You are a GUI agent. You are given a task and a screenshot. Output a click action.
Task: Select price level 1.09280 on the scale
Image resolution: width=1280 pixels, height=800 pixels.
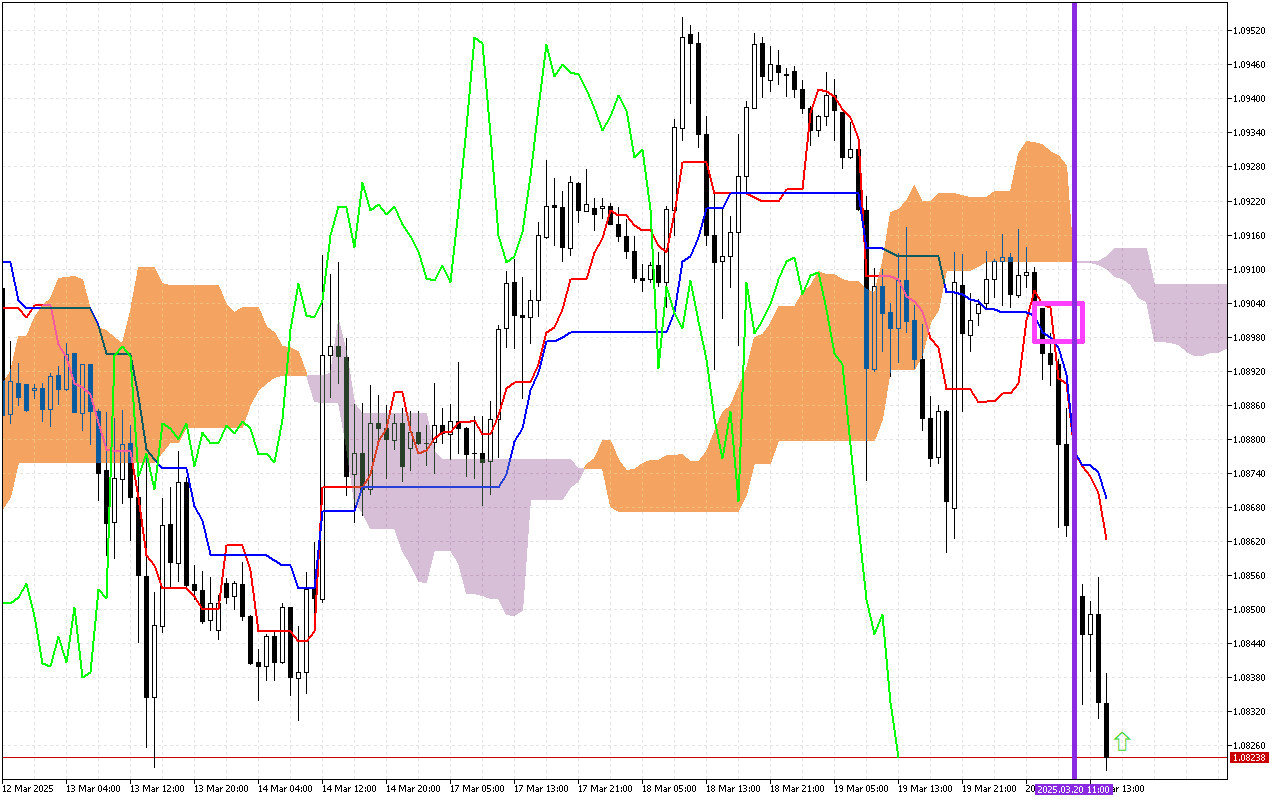(1251, 166)
